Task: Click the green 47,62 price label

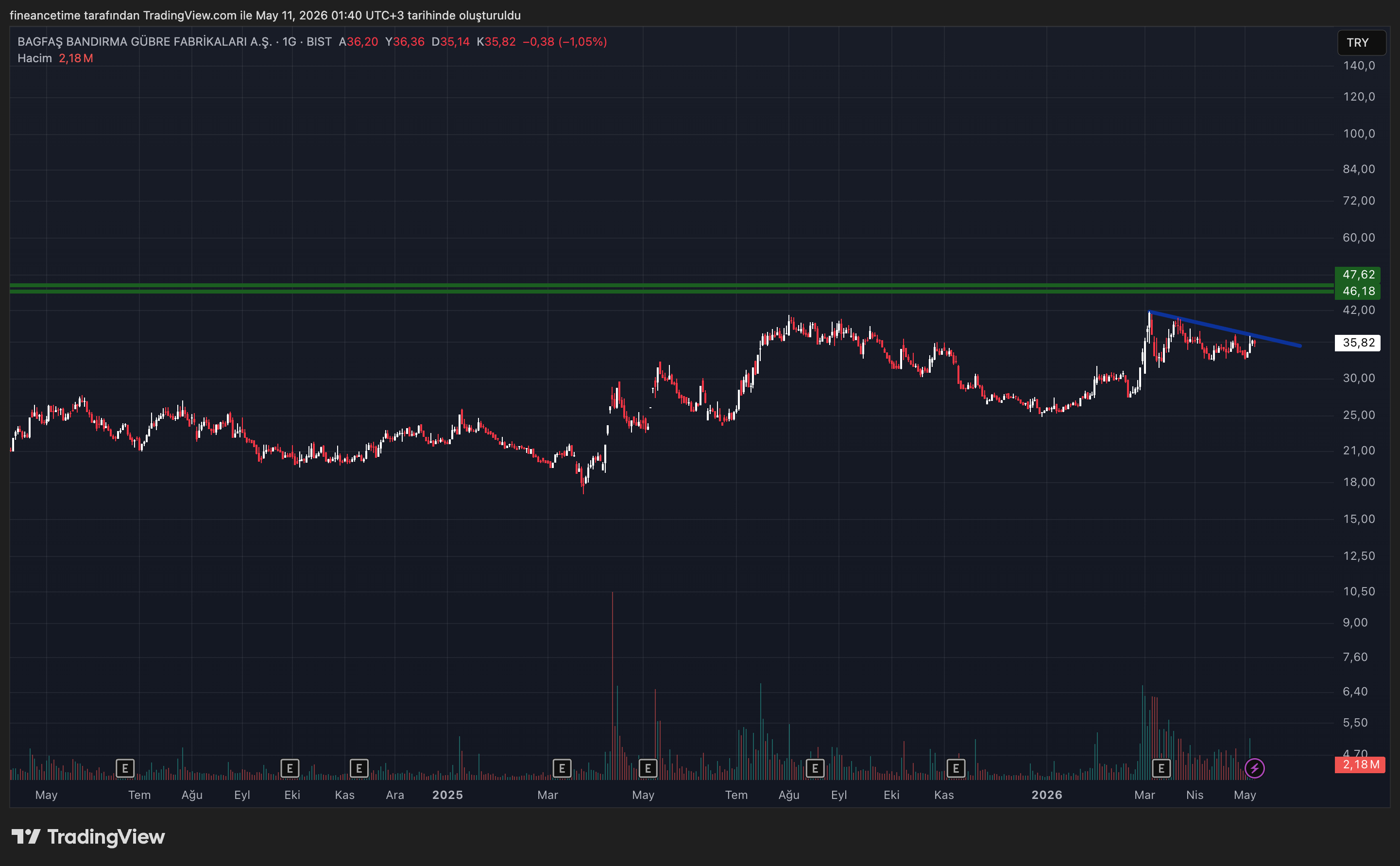Action: click(1358, 275)
